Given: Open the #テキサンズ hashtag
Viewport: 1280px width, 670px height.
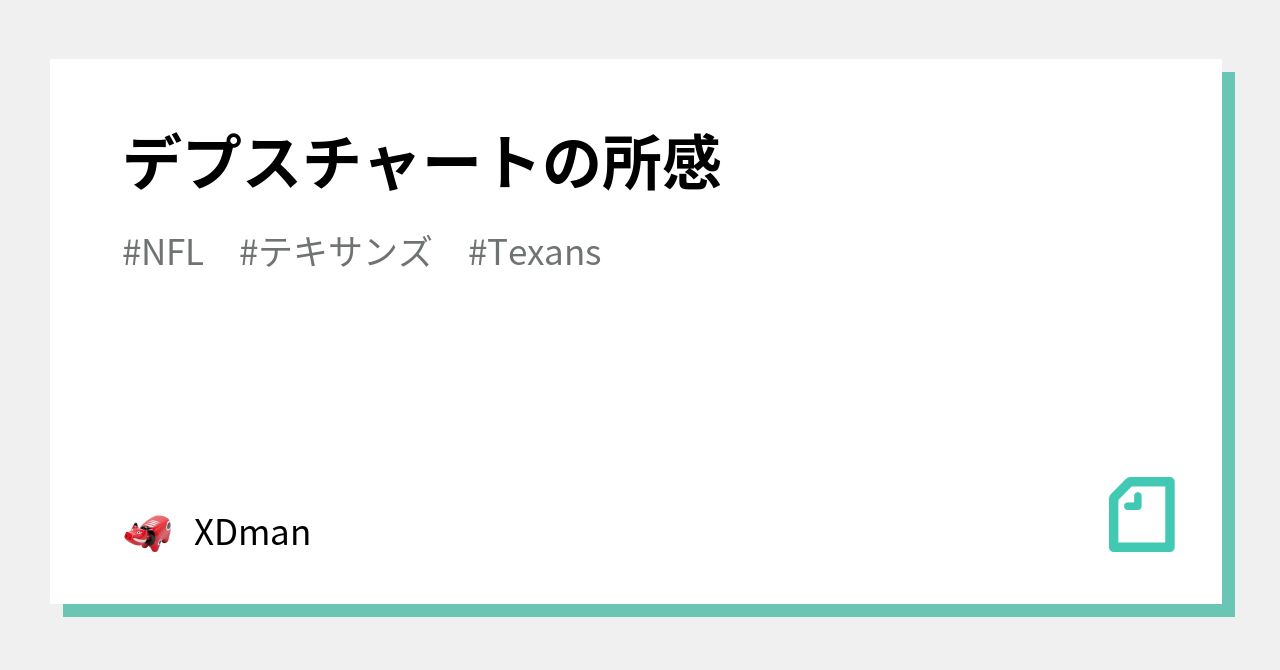Looking at the screenshot, I should (335, 253).
